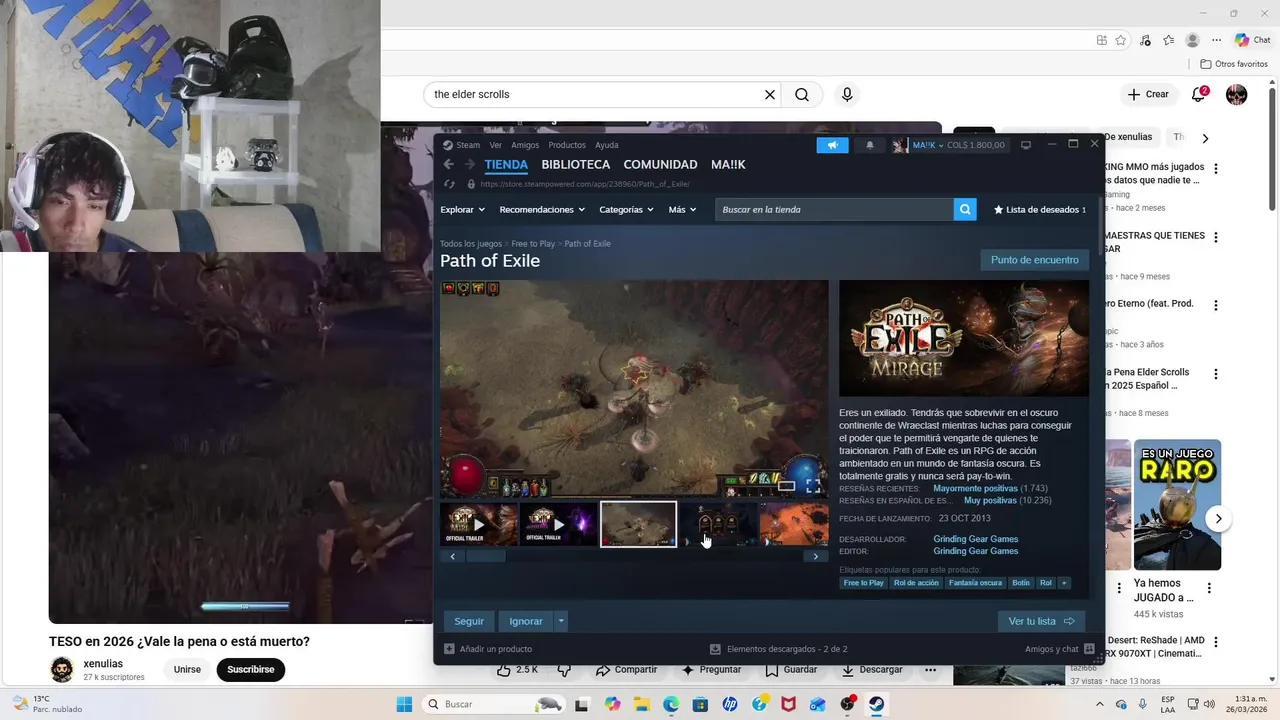The width and height of the screenshot is (1280, 720).
Task: Click the Ignorar button
Action: tap(526, 621)
